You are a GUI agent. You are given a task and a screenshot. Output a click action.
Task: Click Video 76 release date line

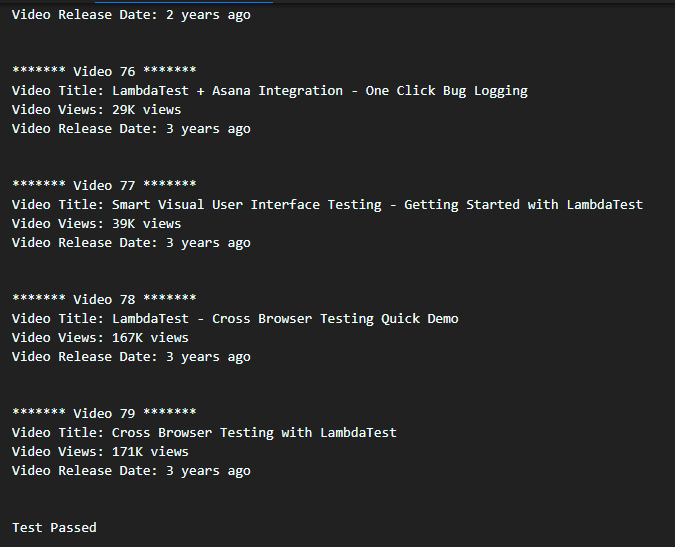click(130, 128)
